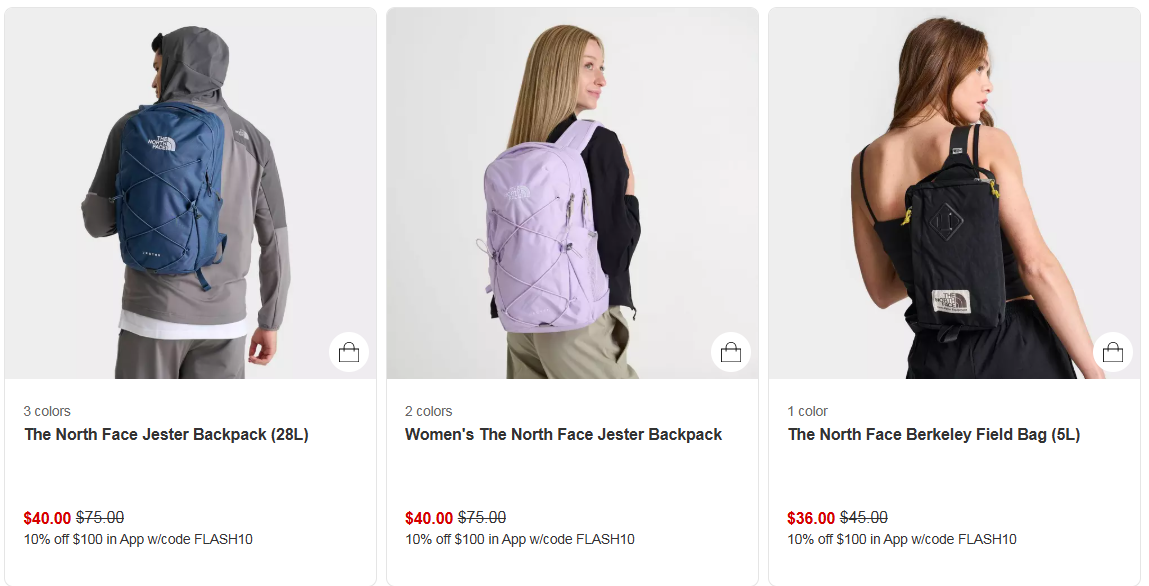Click $40.00 sale price on Jester Backpack (28L)
The image size is (1149, 586).
(x=47, y=518)
